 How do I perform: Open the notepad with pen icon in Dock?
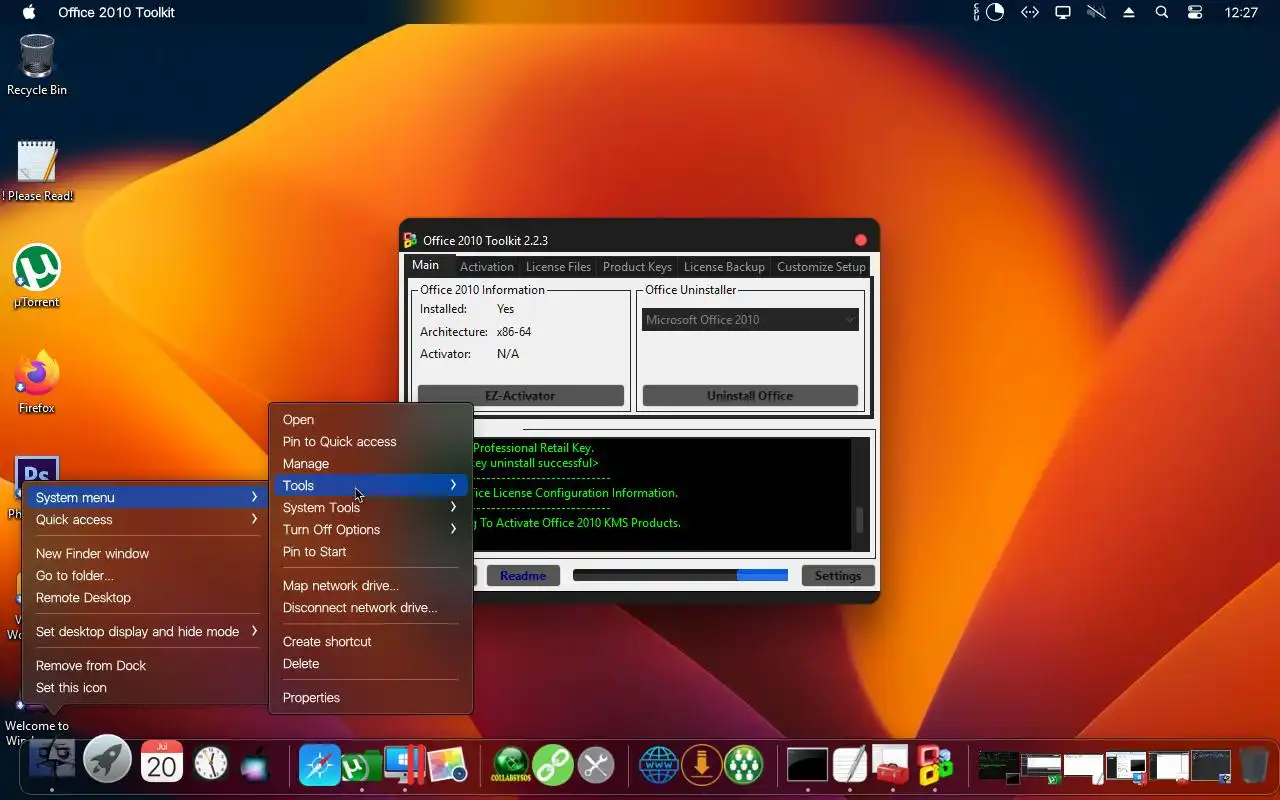coord(850,765)
